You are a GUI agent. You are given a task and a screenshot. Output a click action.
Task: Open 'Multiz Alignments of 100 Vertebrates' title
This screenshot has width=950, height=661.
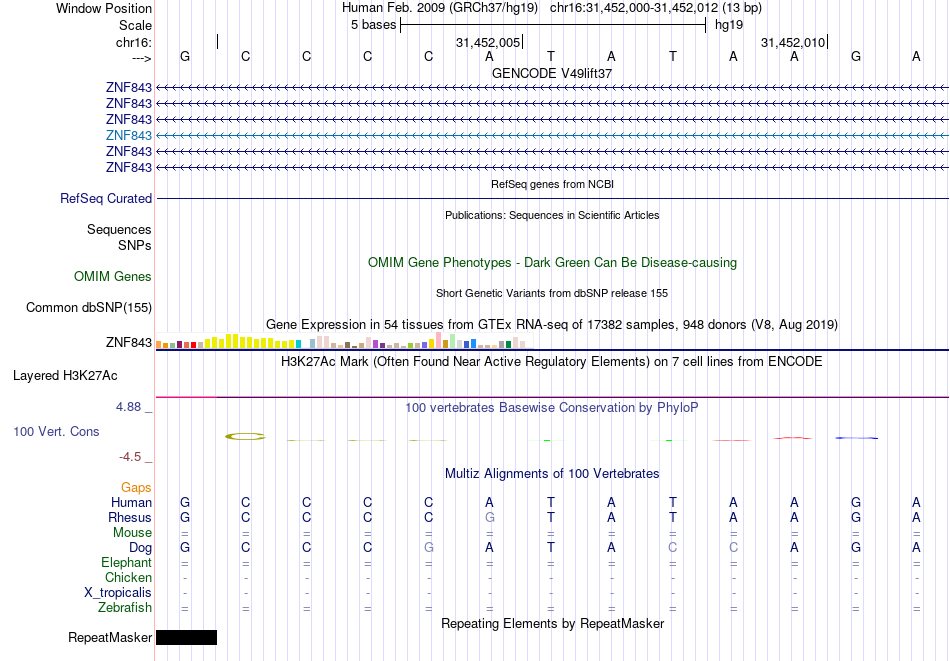[x=552, y=474]
